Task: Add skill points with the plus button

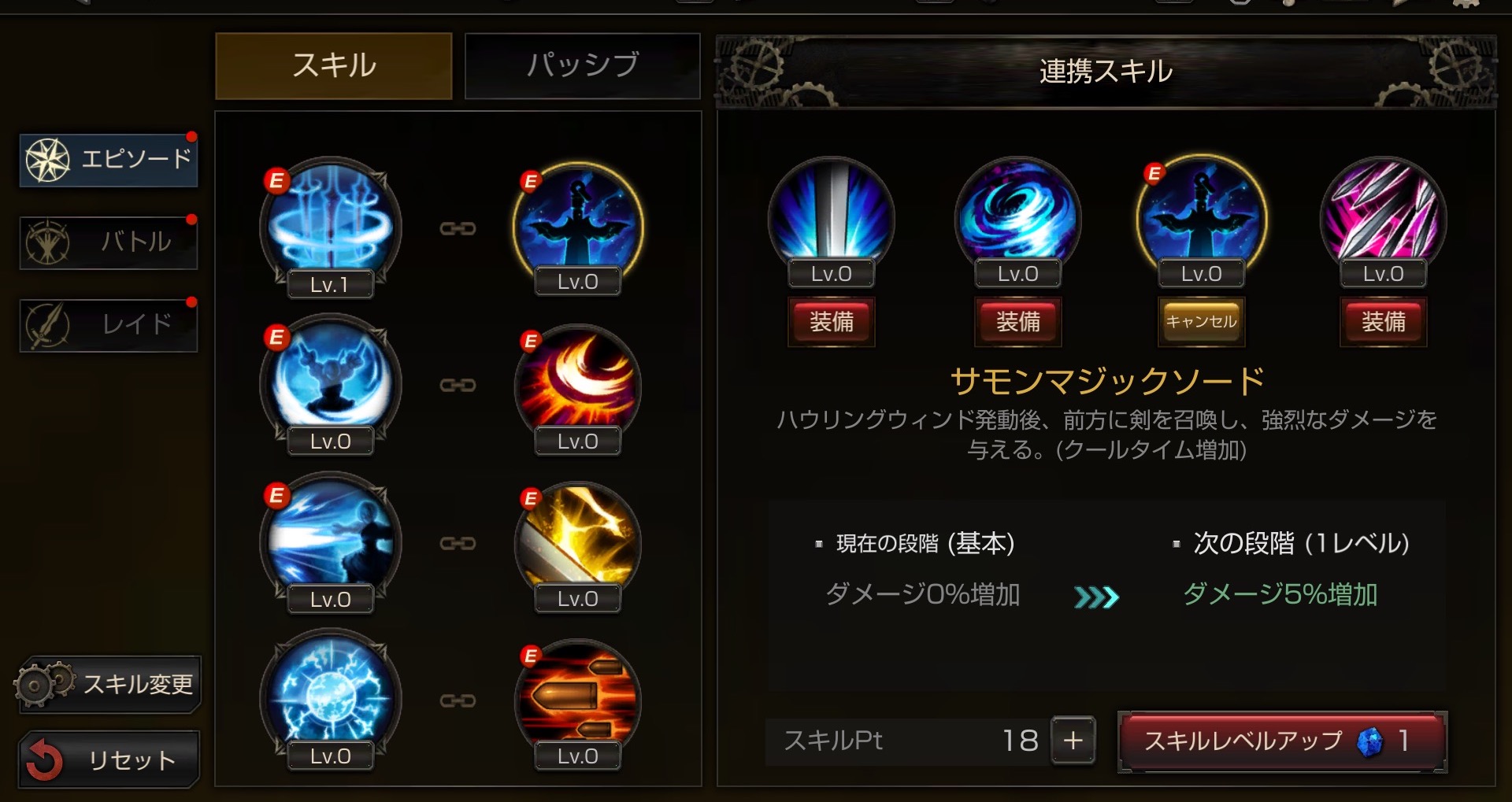Action: [x=1073, y=740]
